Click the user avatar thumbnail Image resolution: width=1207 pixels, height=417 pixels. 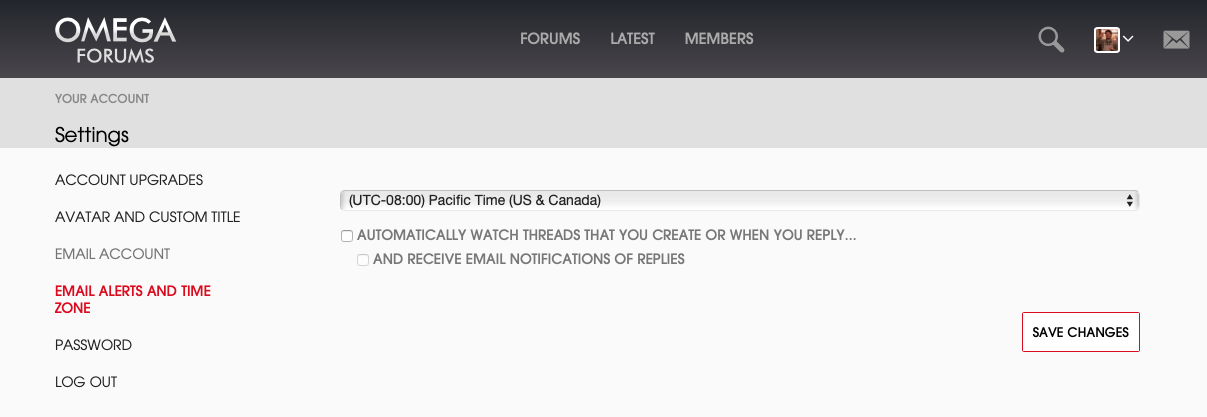pos(1106,40)
